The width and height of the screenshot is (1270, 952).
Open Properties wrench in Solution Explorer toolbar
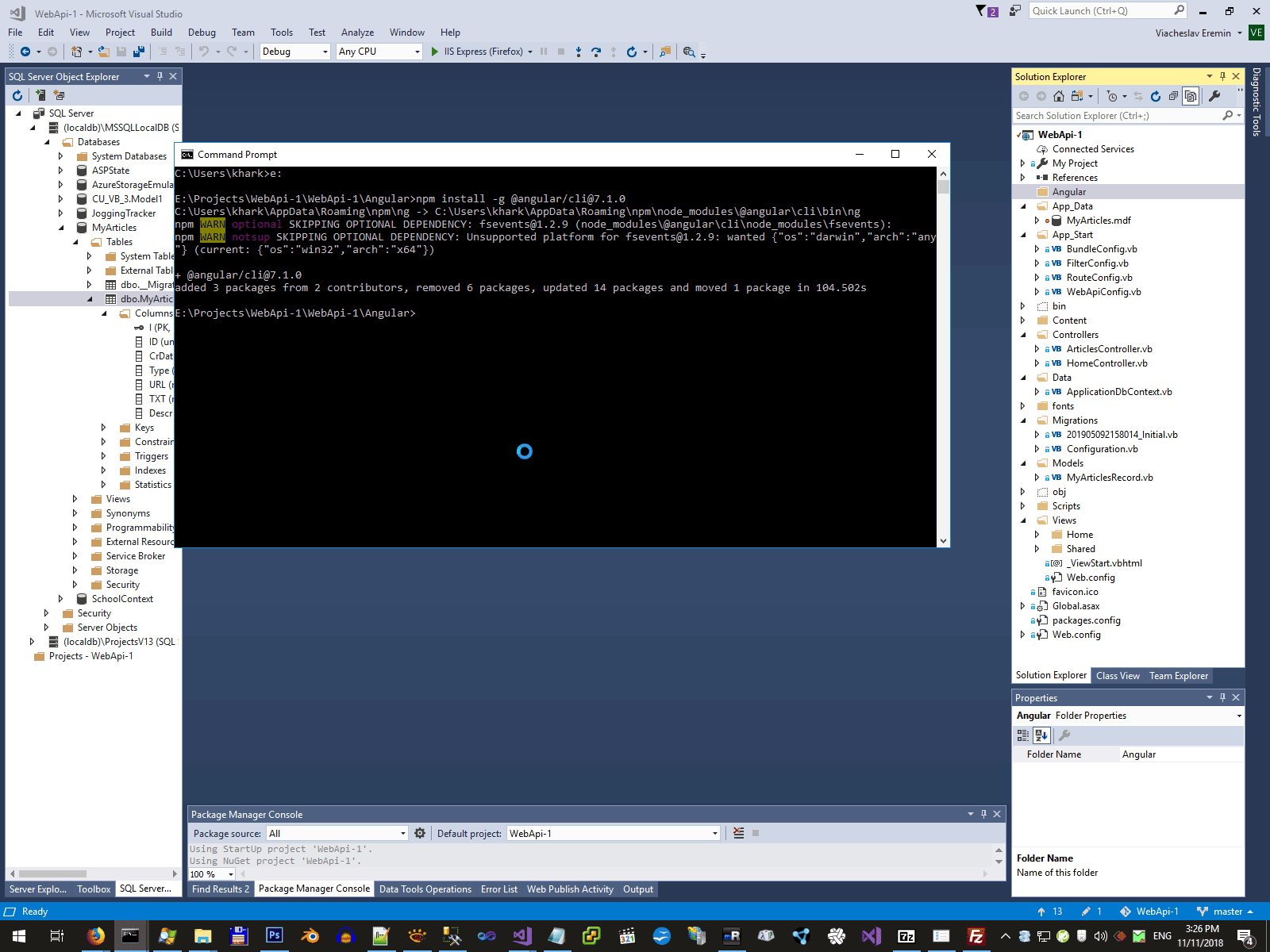[x=1214, y=96]
